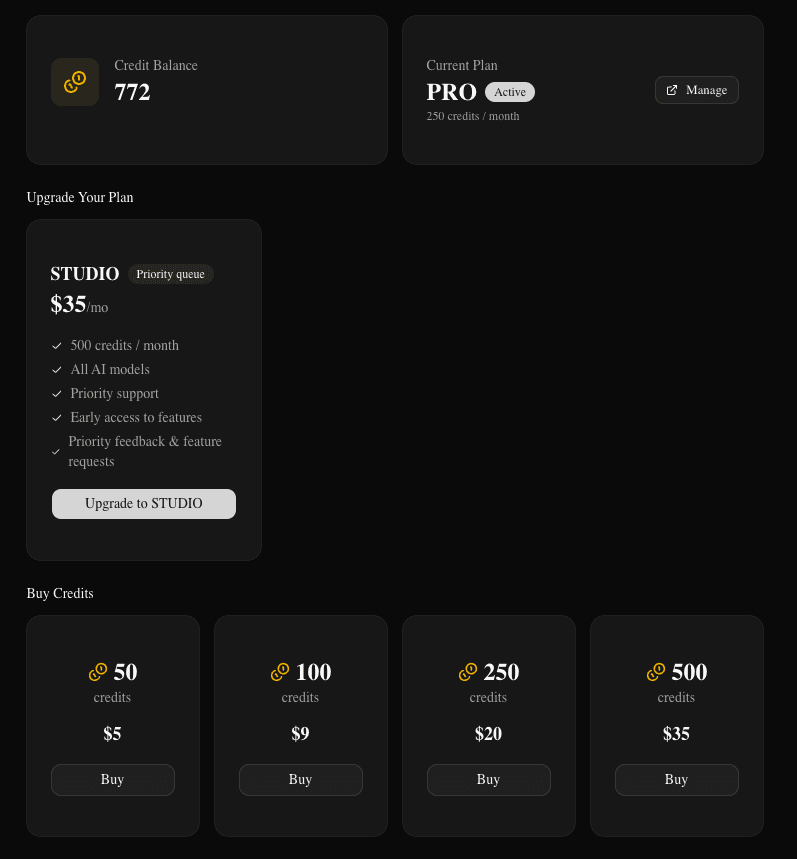The image size is (797, 859).
Task: Buy the 50 credits pack for $5
Action: (x=112, y=779)
